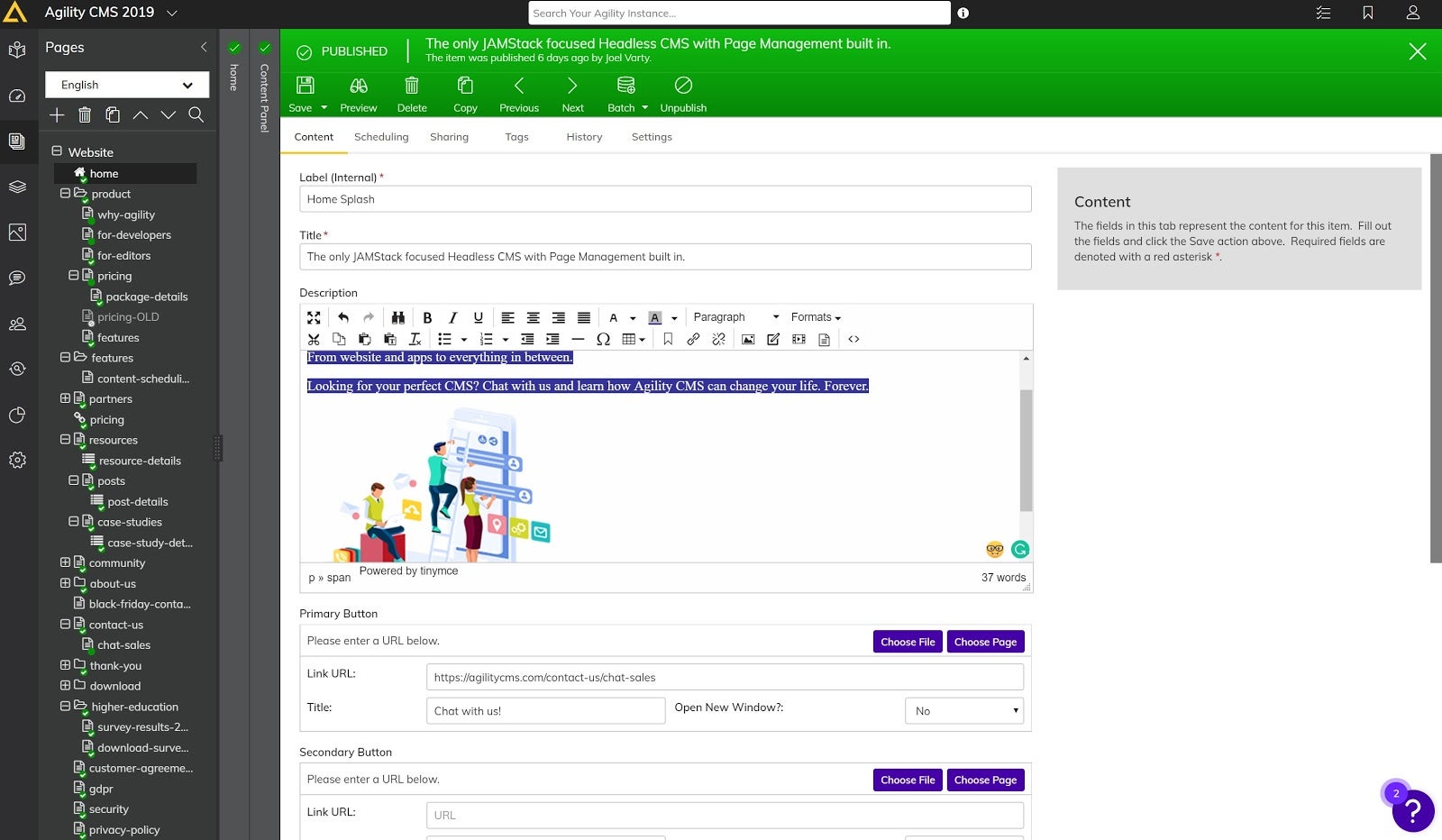
Task: Align text center in editor
Action: (534, 317)
